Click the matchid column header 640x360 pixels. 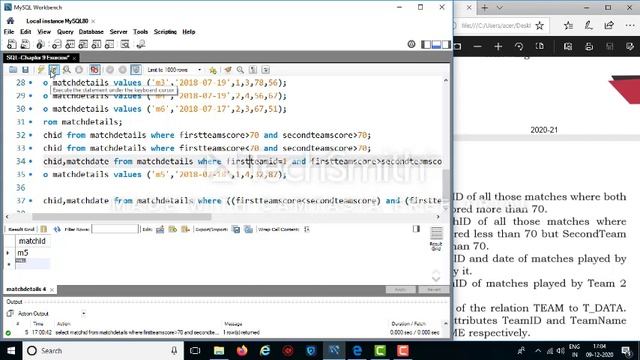pos(32,241)
